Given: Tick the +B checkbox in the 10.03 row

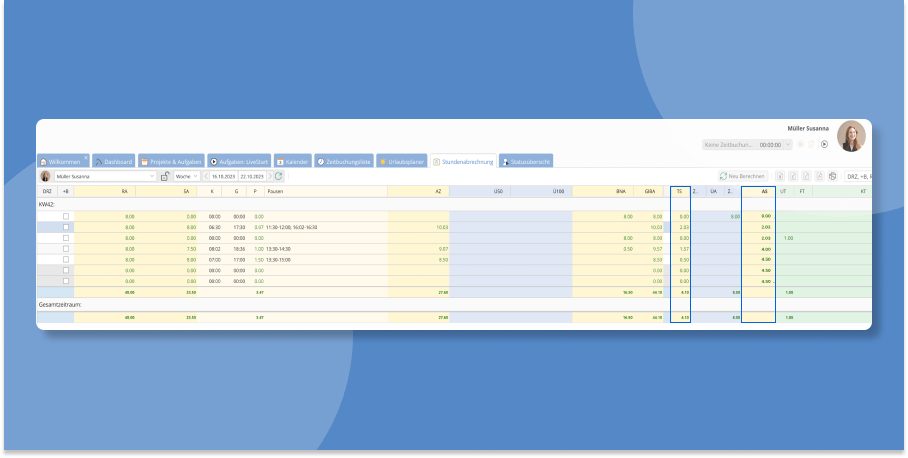Looking at the screenshot, I should (x=66, y=227).
